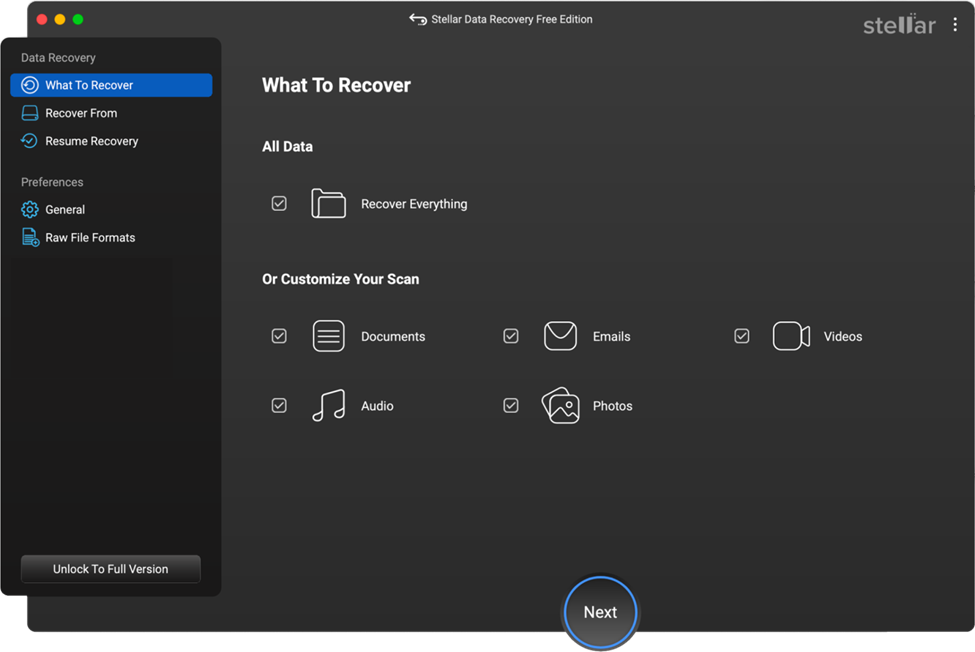Click the General preferences gear icon
The height and width of the screenshot is (652, 975).
coord(29,209)
